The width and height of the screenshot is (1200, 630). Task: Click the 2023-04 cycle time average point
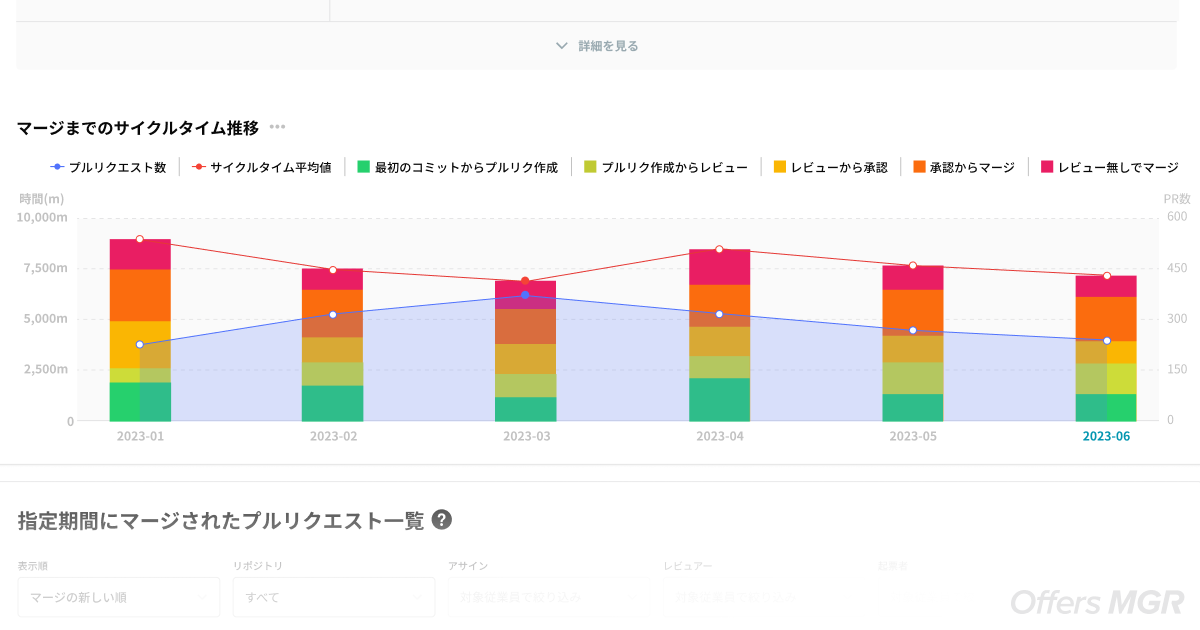tap(719, 249)
